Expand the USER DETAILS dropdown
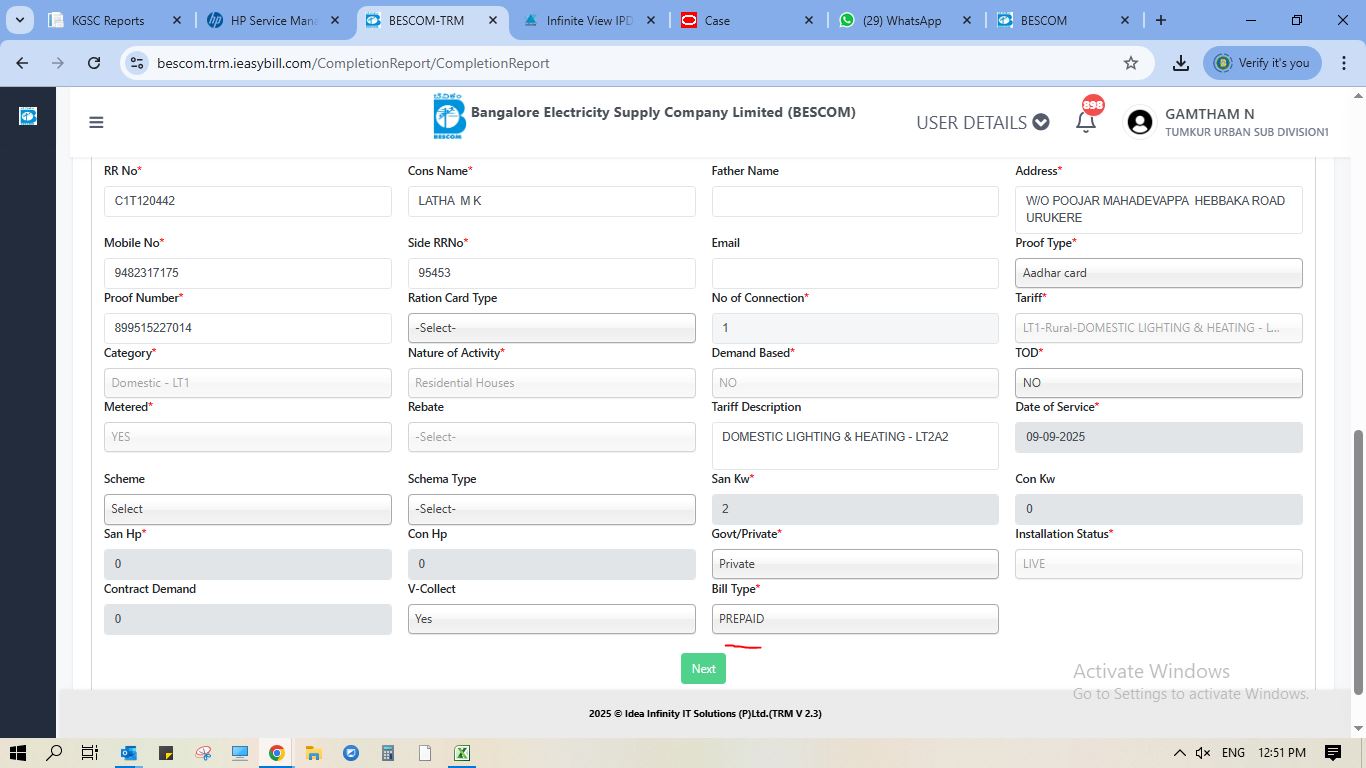Viewport: 1366px width, 768px height. point(982,122)
